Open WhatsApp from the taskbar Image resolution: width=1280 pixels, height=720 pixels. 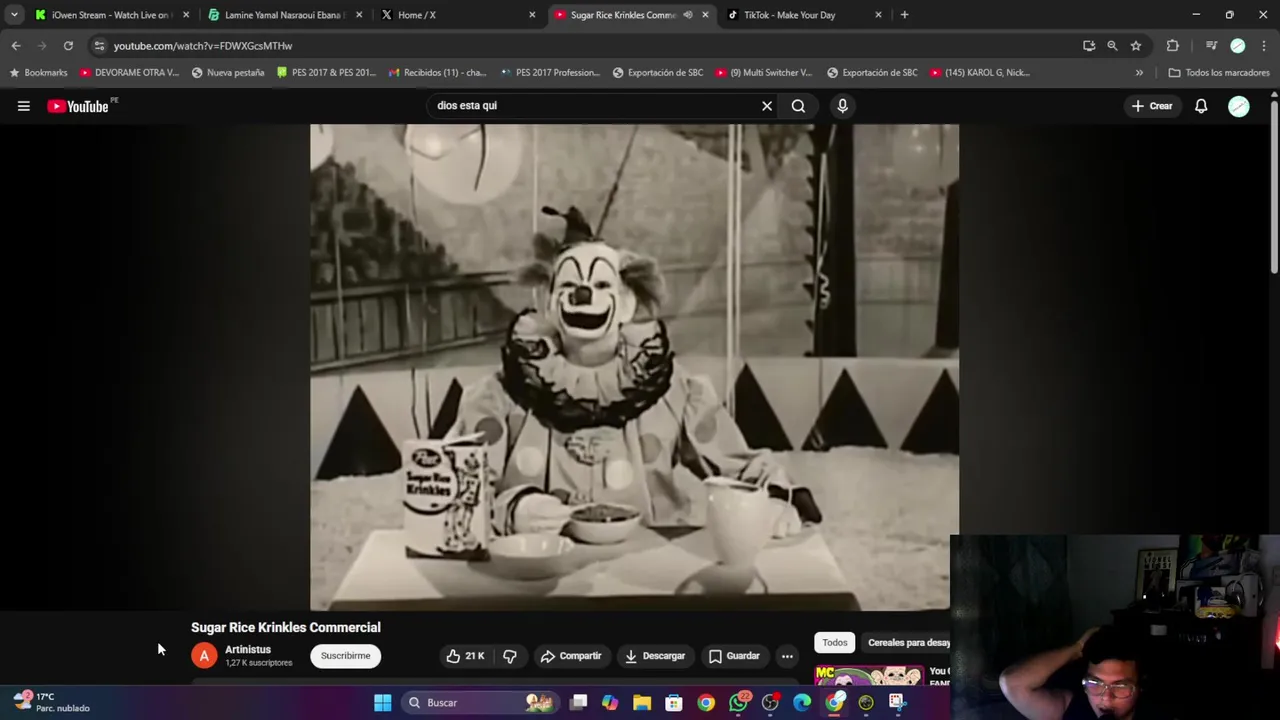point(738,703)
